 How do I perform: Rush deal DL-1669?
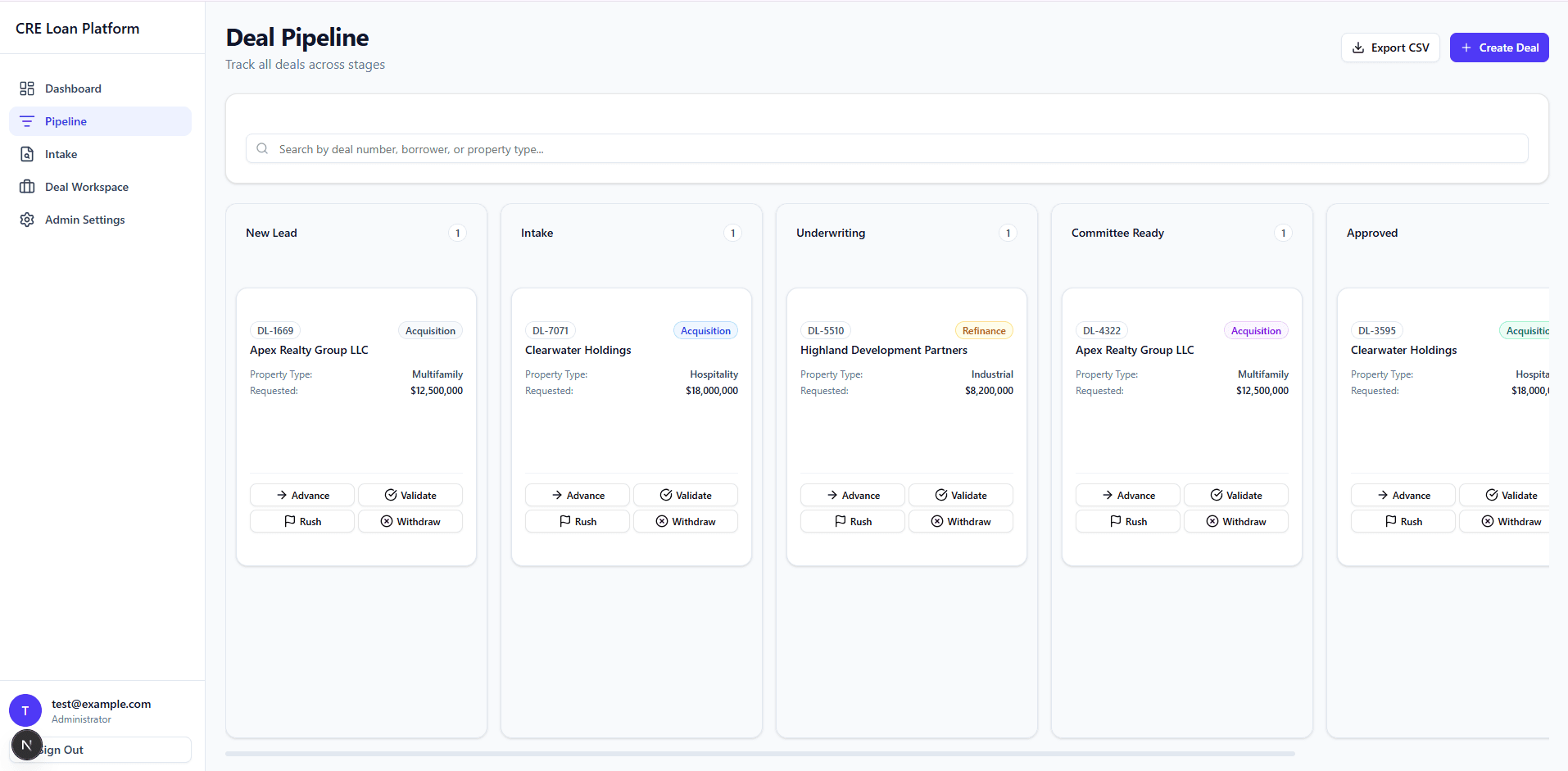click(x=302, y=521)
